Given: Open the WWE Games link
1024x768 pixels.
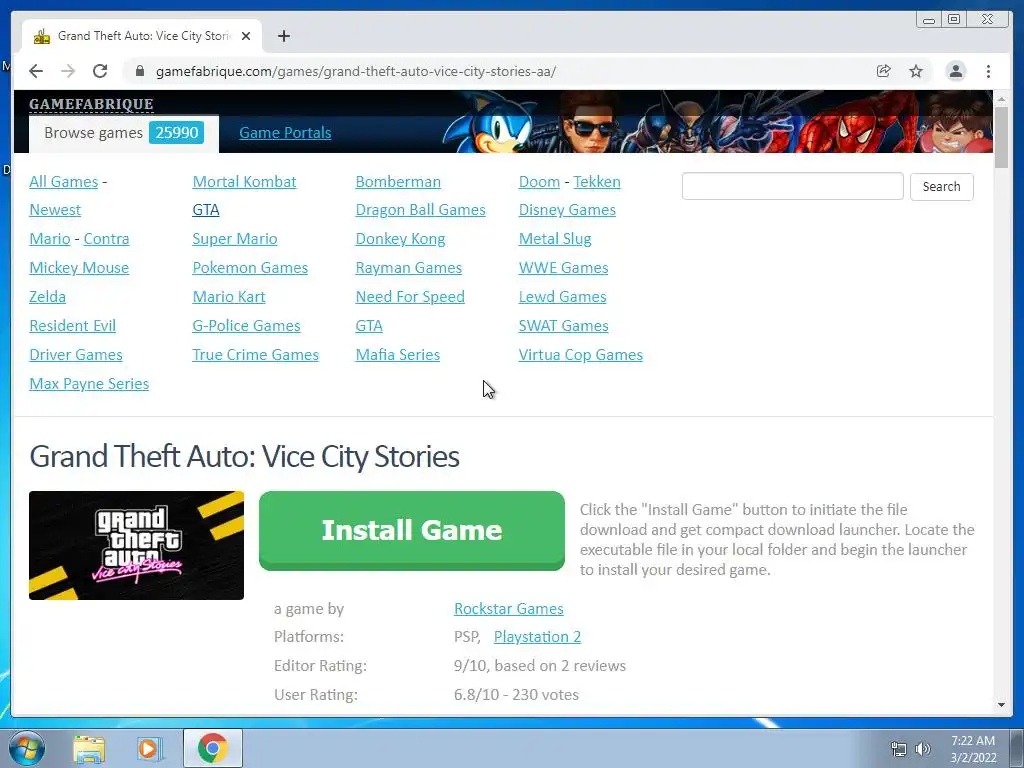Looking at the screenshot, I should (x=564, y=268).
